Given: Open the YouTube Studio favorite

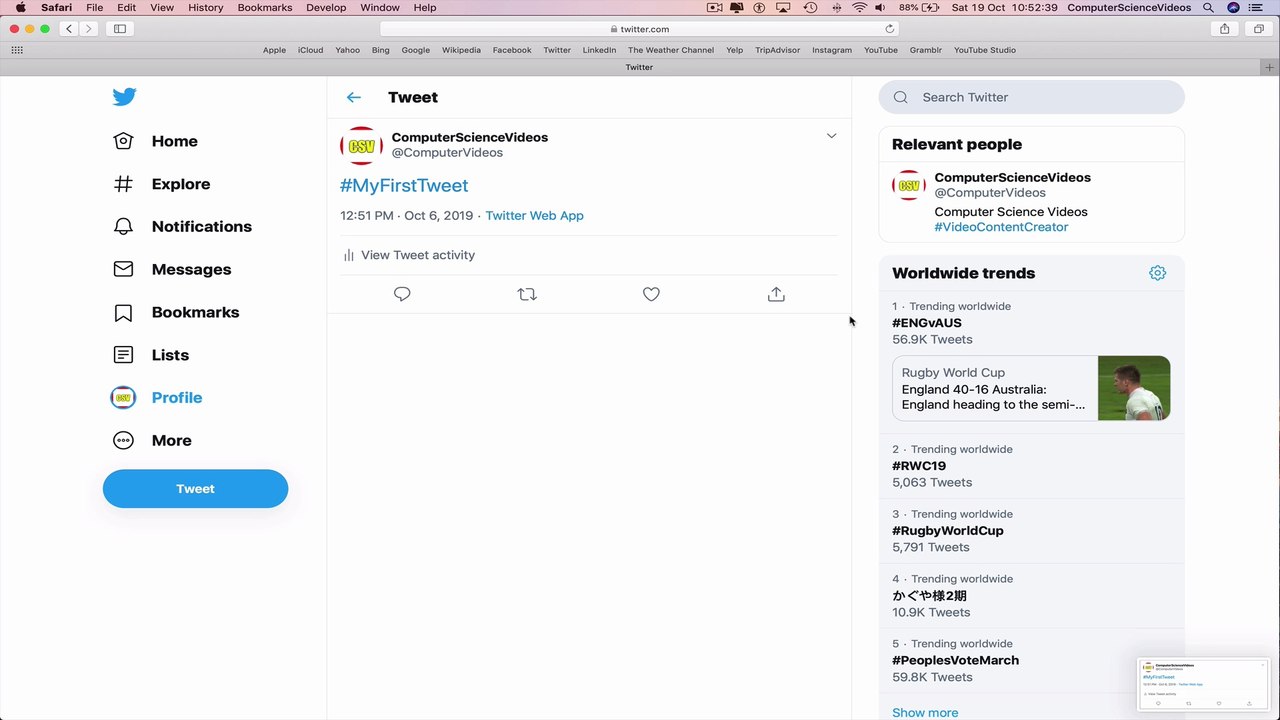Looking at the screenshot, I should point(984,50).
